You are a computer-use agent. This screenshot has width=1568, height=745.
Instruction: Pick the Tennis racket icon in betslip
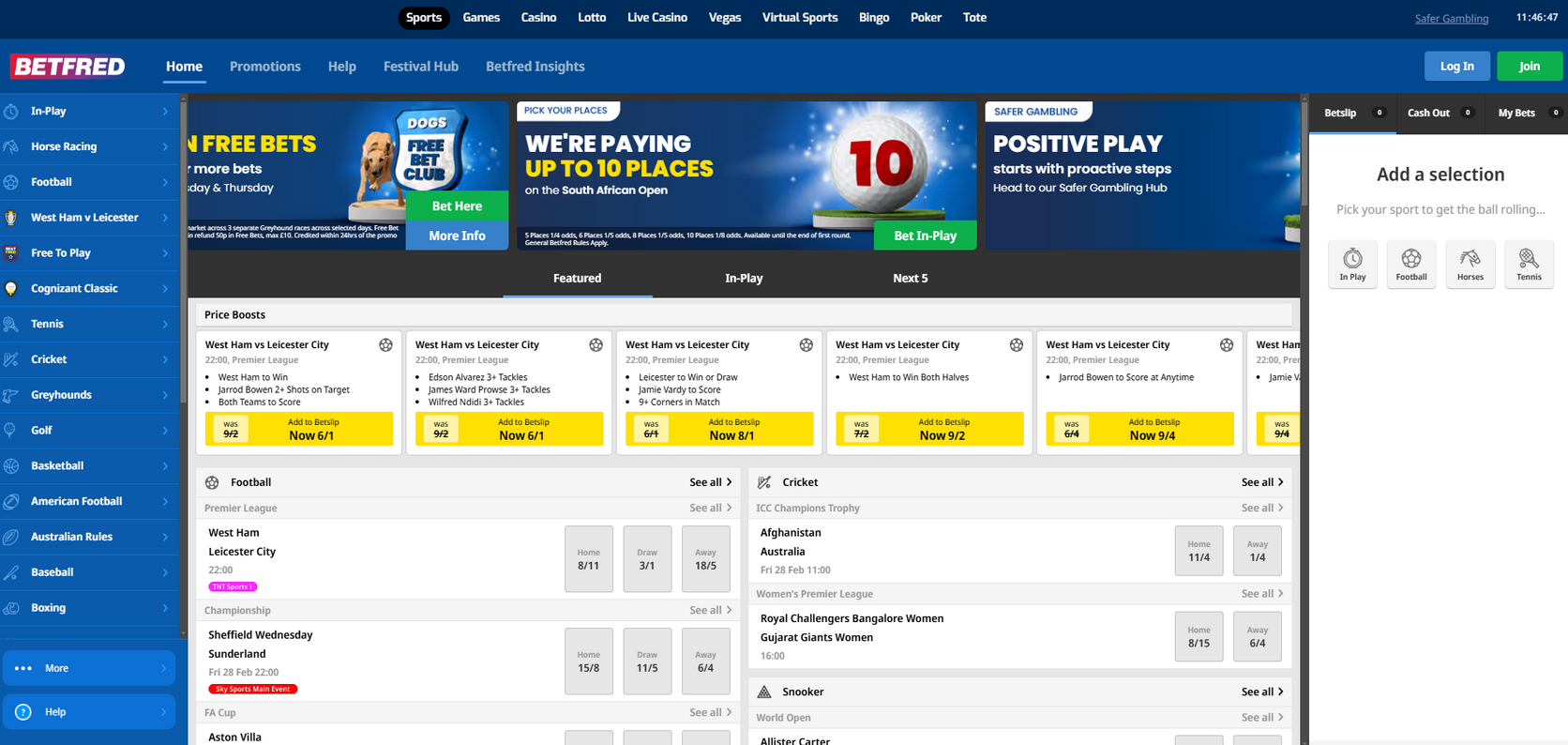point(1529,258)
